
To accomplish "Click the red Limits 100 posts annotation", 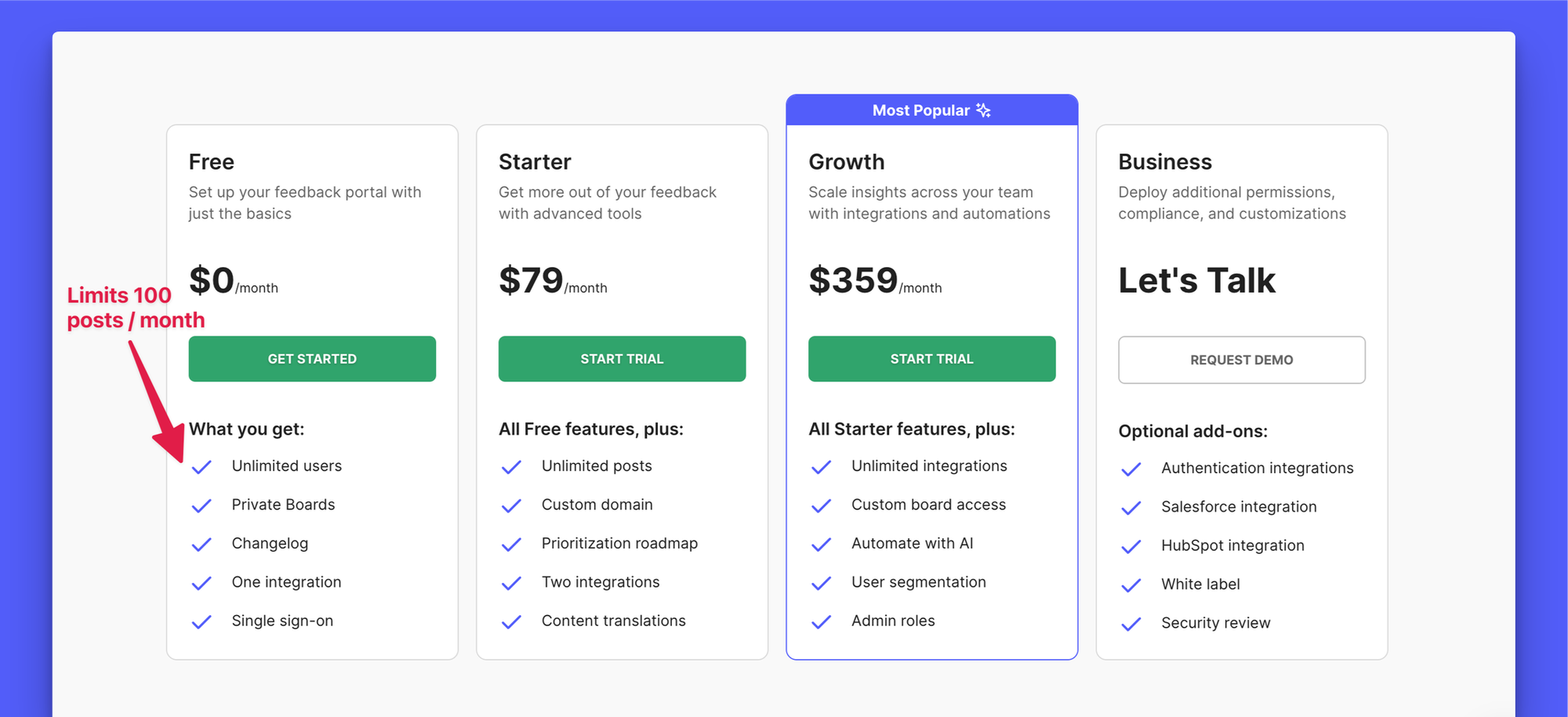I will (x=135, y=307).
